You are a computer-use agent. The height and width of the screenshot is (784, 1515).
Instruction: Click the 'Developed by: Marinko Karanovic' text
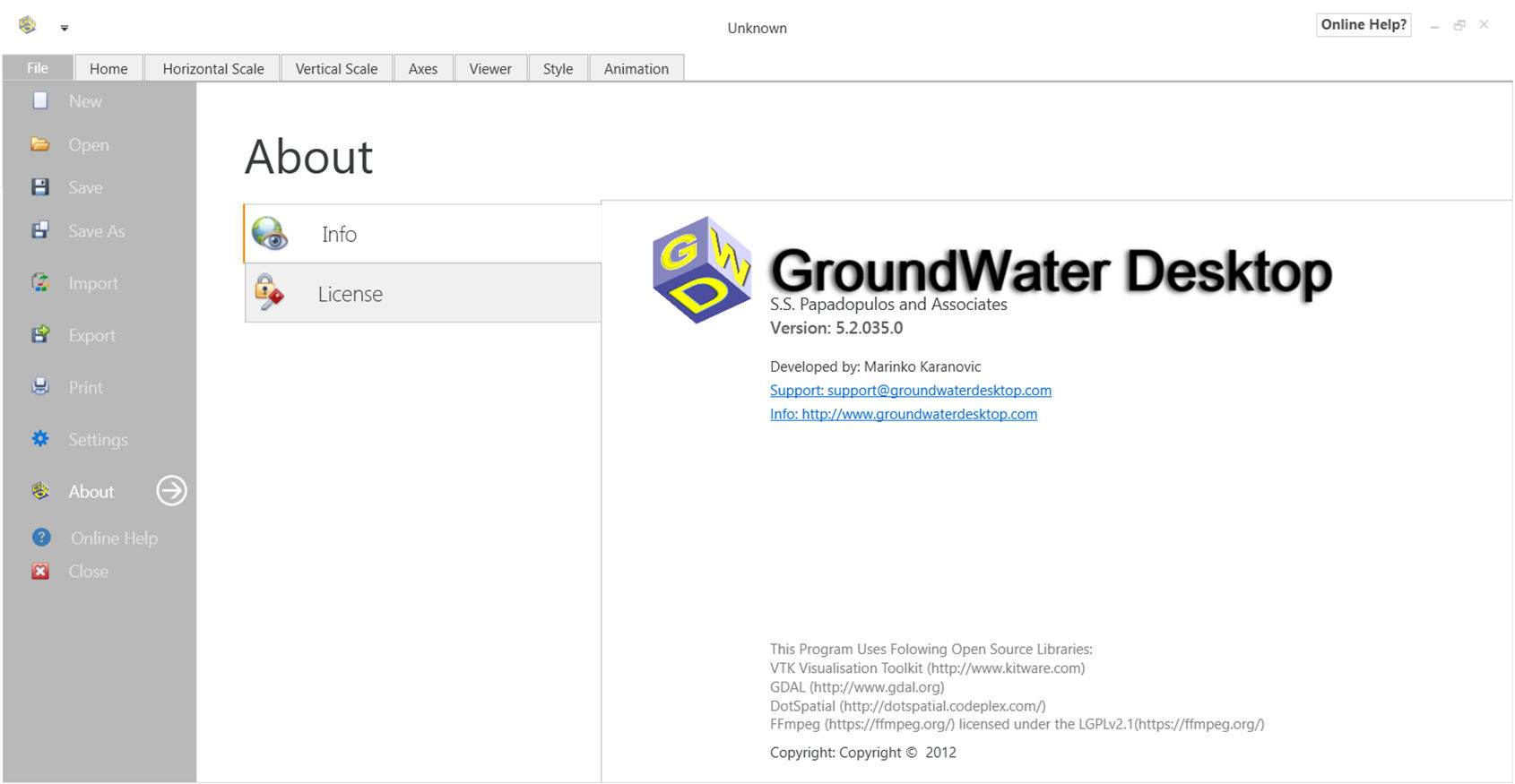(x=875, y=366)
